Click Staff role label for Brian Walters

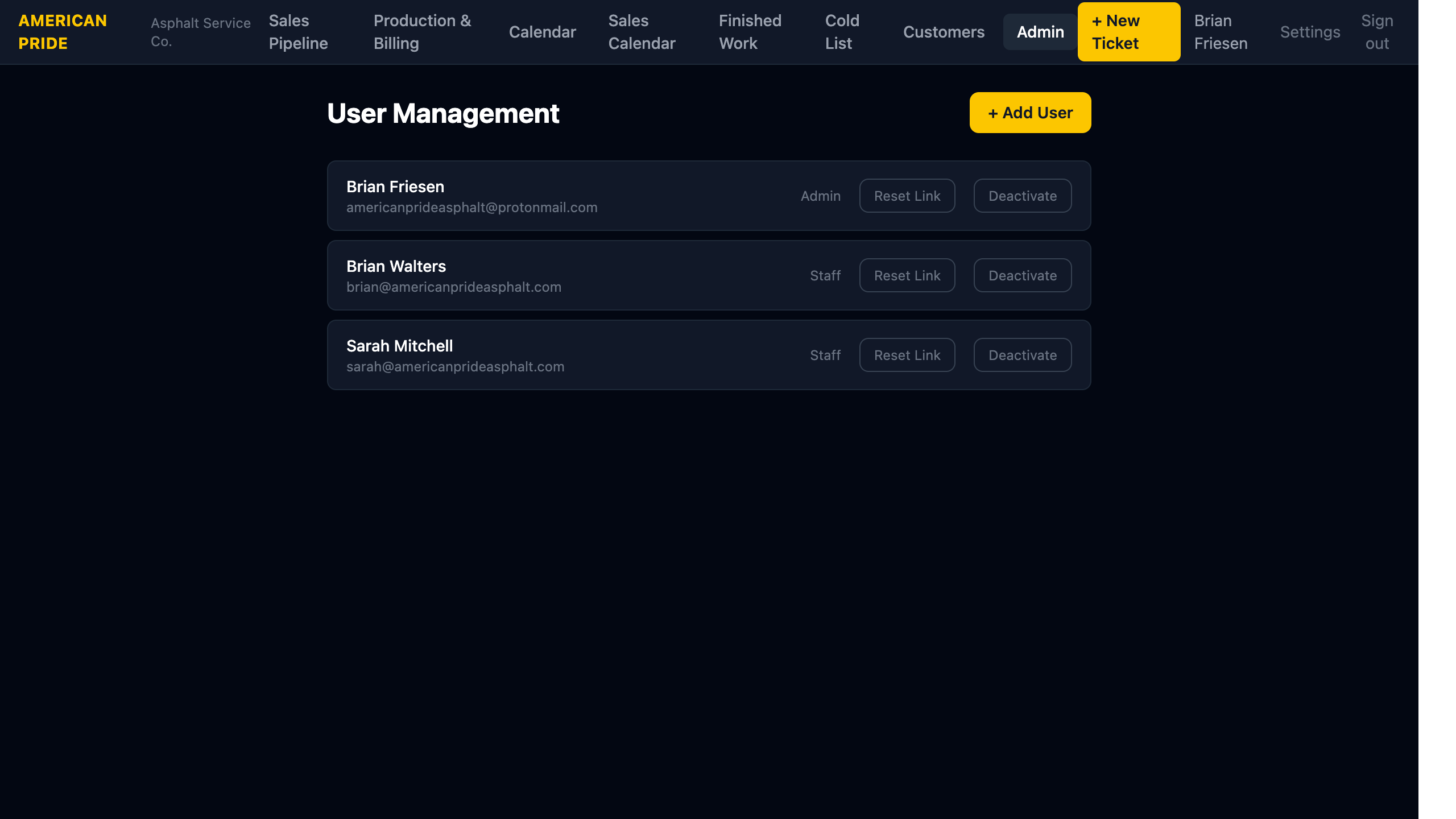tap(825, 275)
